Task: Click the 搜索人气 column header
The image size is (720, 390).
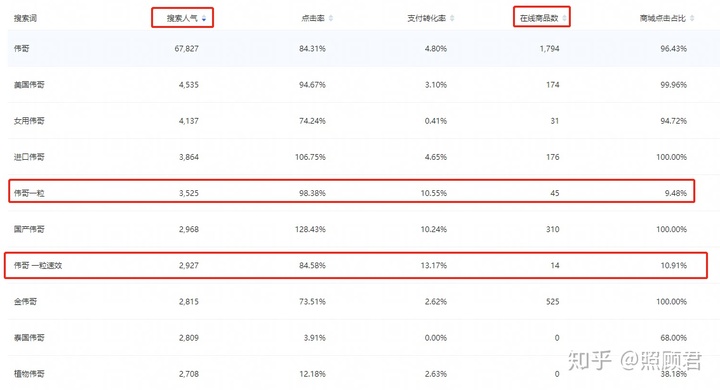Action: [x=182, y=18]
